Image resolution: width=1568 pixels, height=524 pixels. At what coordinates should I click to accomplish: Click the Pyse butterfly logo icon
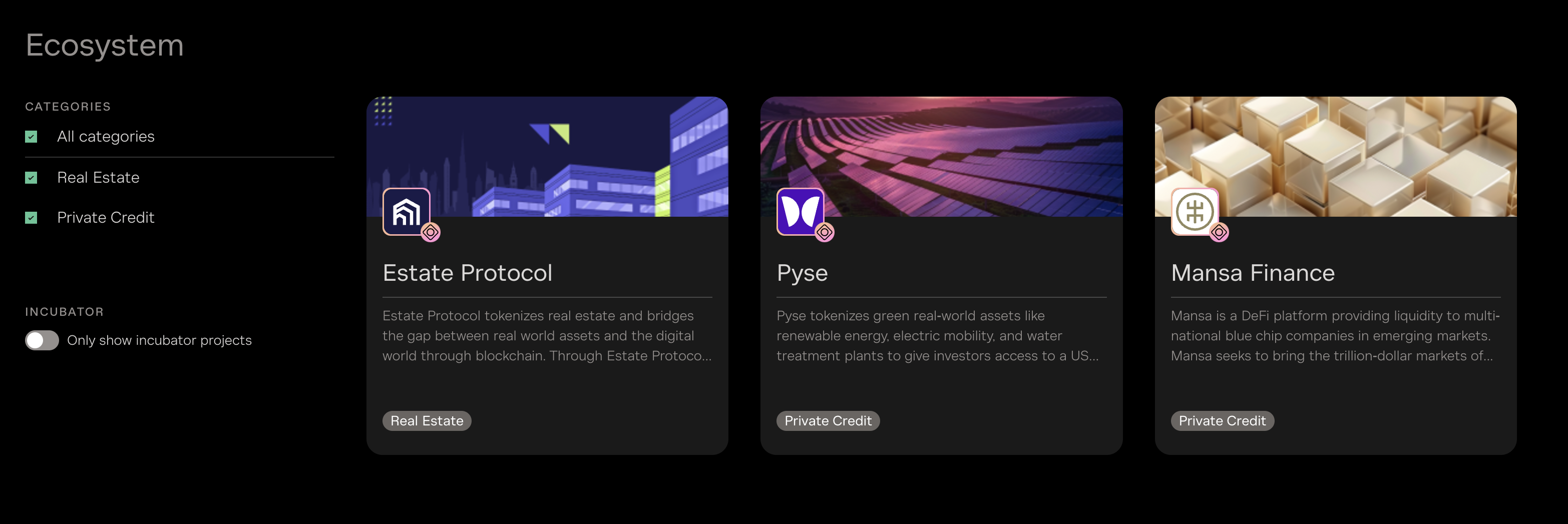800,211
